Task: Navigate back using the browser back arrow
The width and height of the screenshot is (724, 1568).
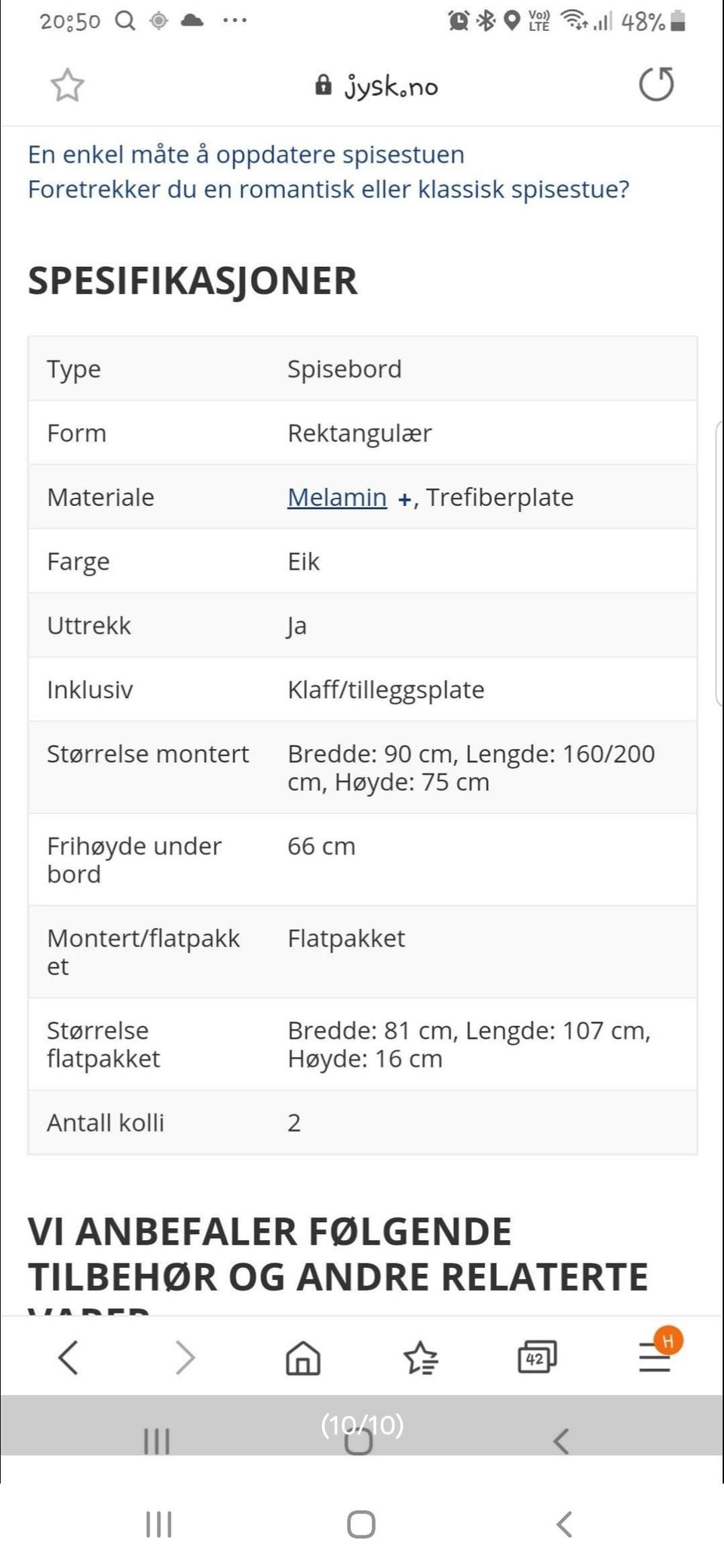Action: 69,1357
